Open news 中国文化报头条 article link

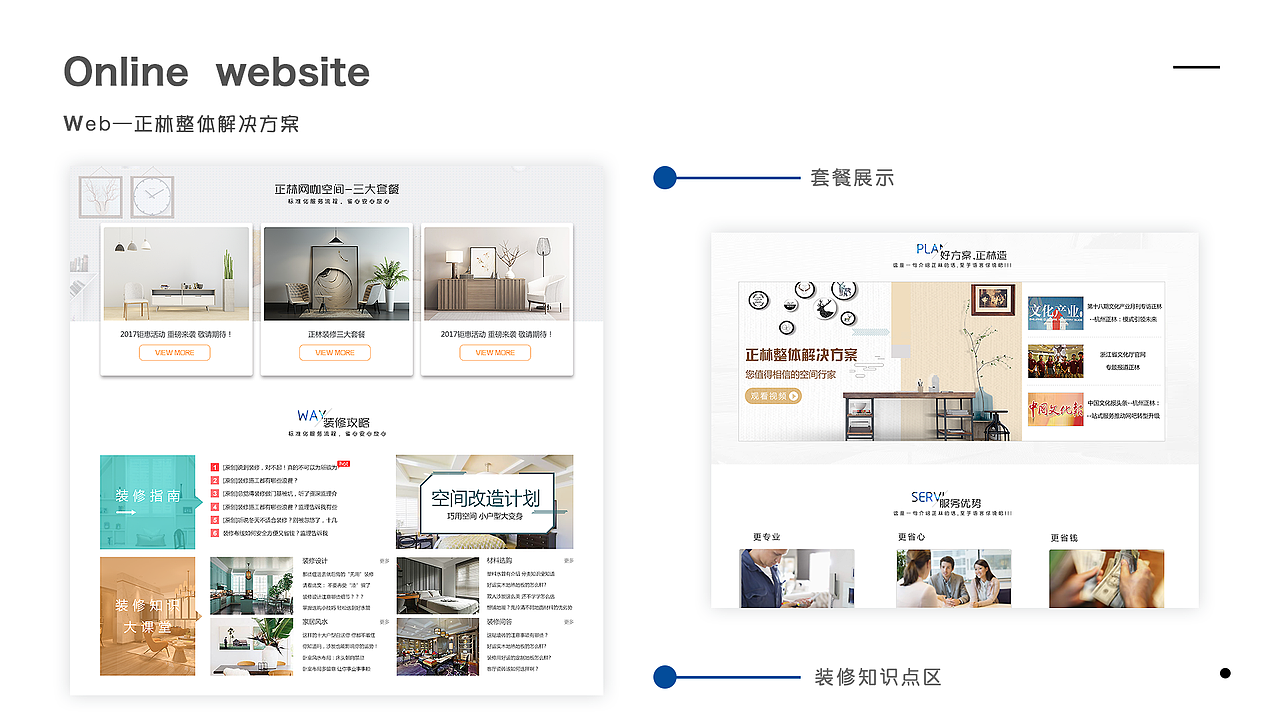coord(1124,409)
